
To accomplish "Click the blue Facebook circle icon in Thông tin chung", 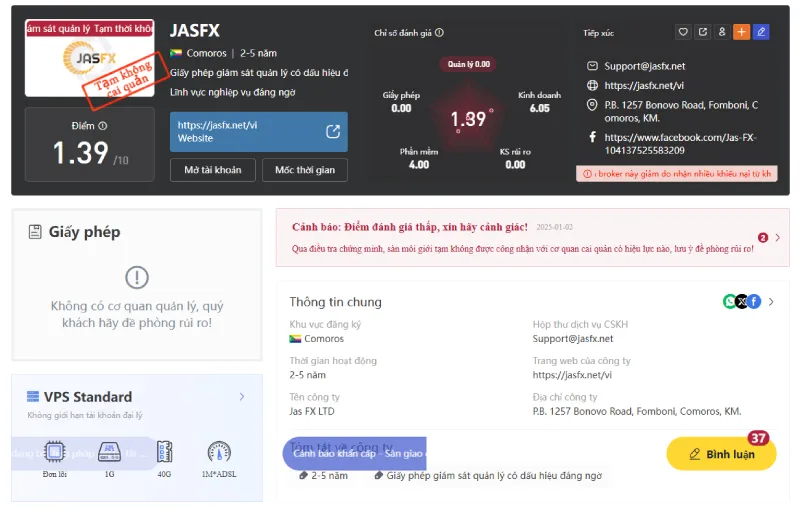I will (x=754, y=301).
